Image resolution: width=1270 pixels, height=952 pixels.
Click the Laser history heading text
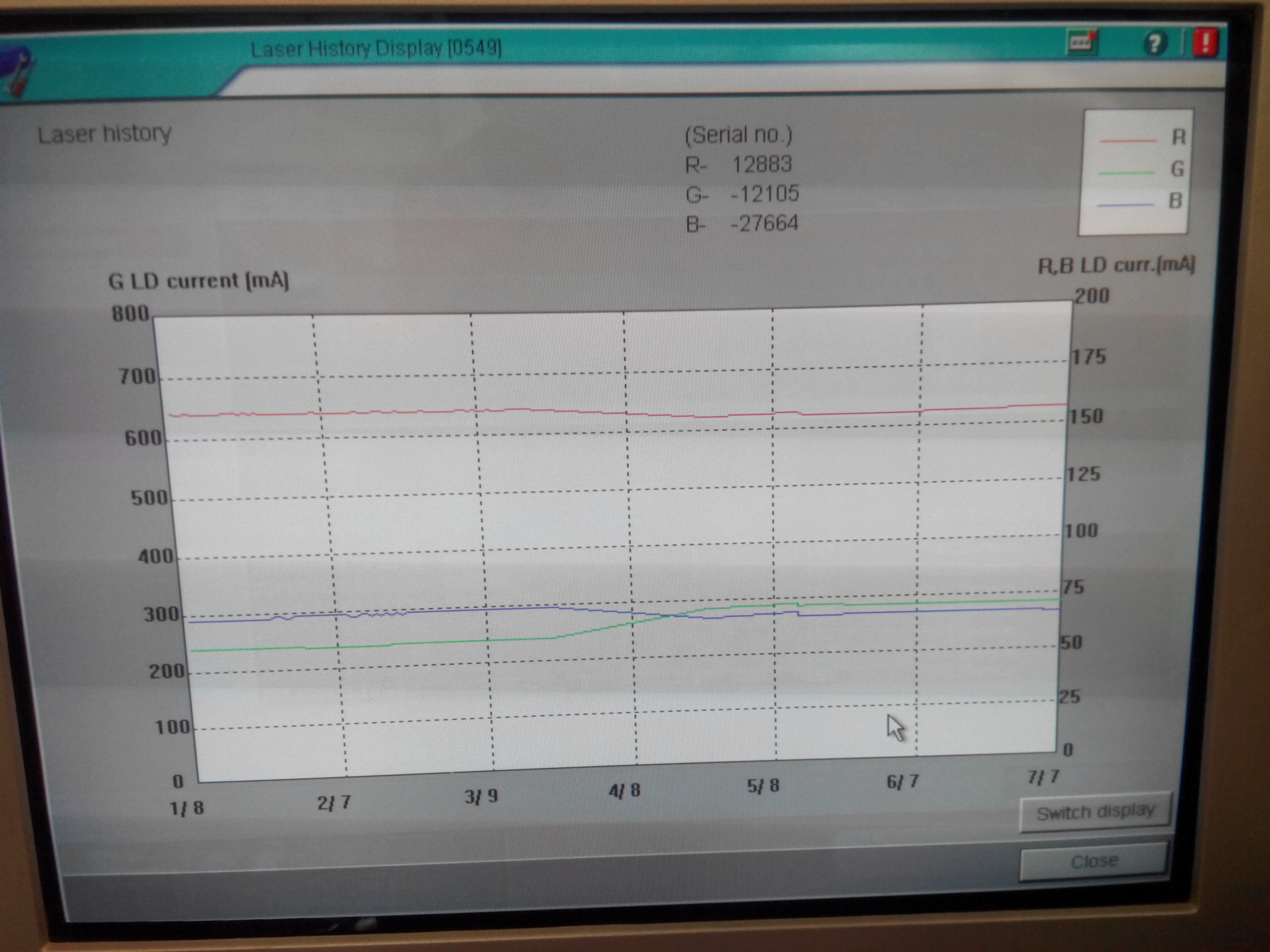click(105, 134)
